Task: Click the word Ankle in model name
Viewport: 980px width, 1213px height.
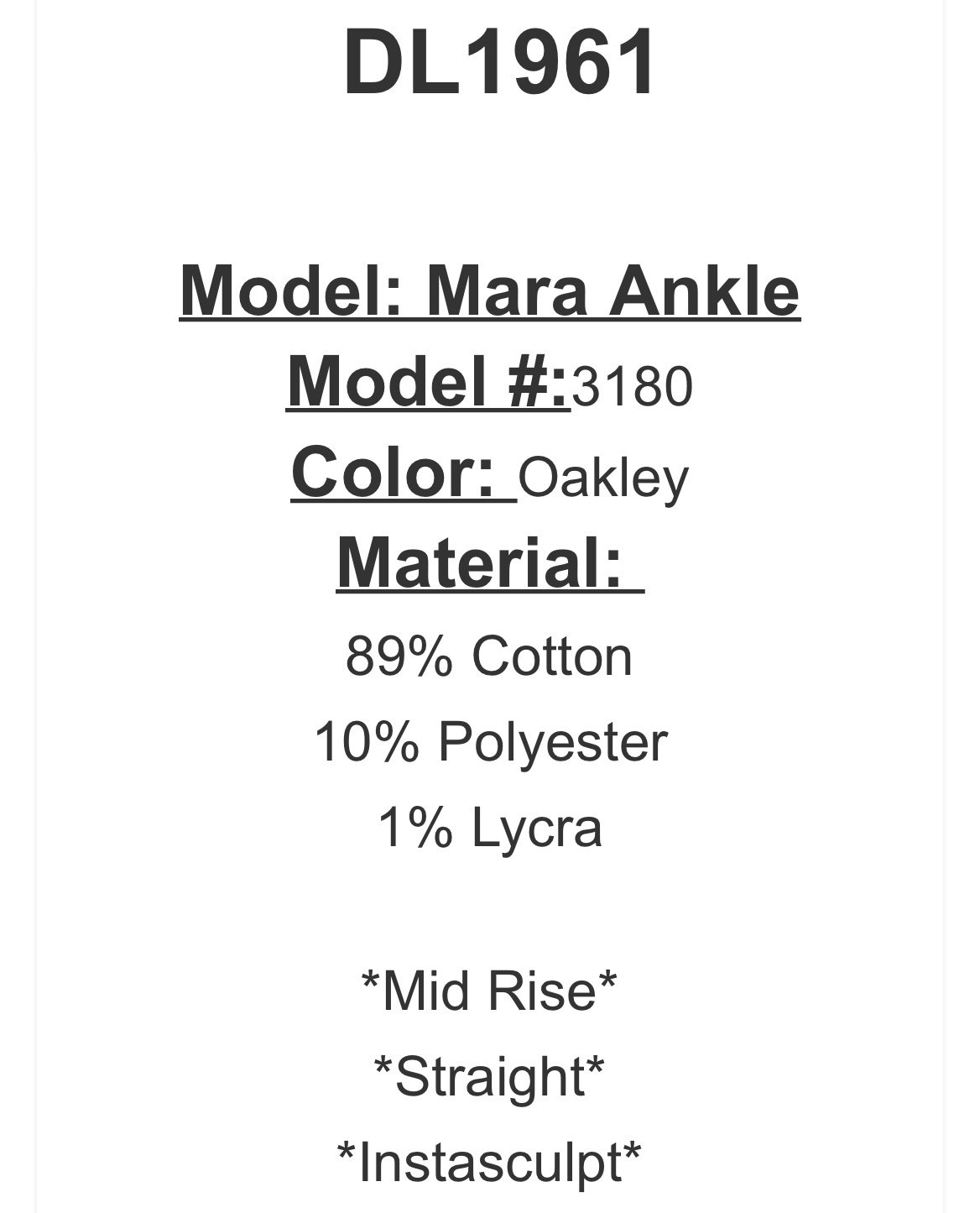Action: point(705,291)
